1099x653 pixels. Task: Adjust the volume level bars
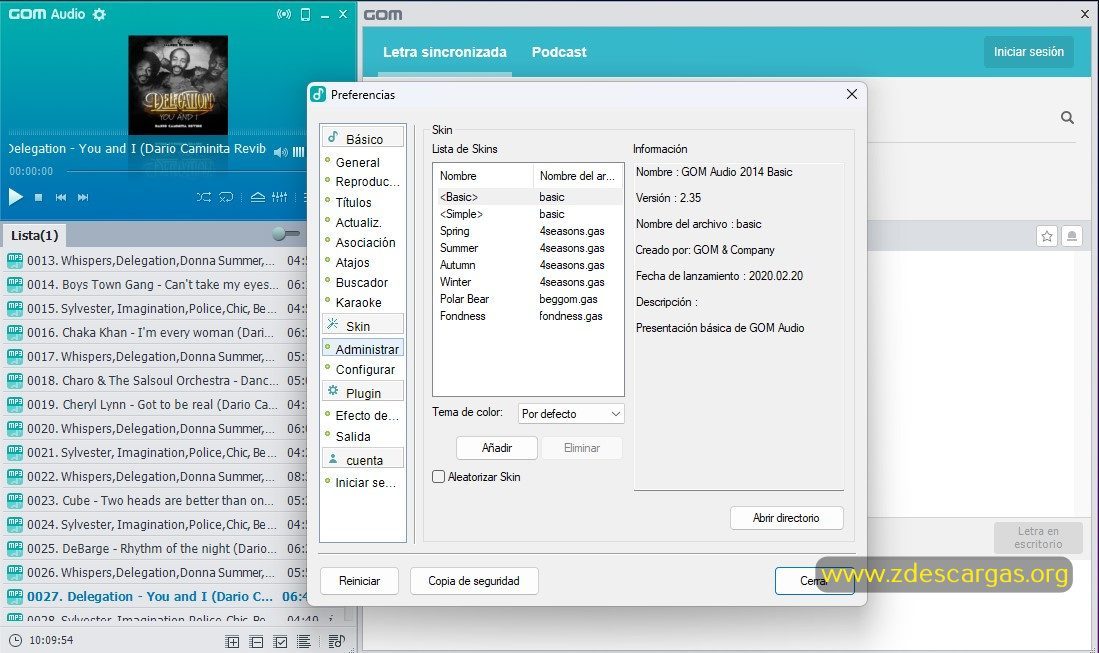tap(299, 152)
